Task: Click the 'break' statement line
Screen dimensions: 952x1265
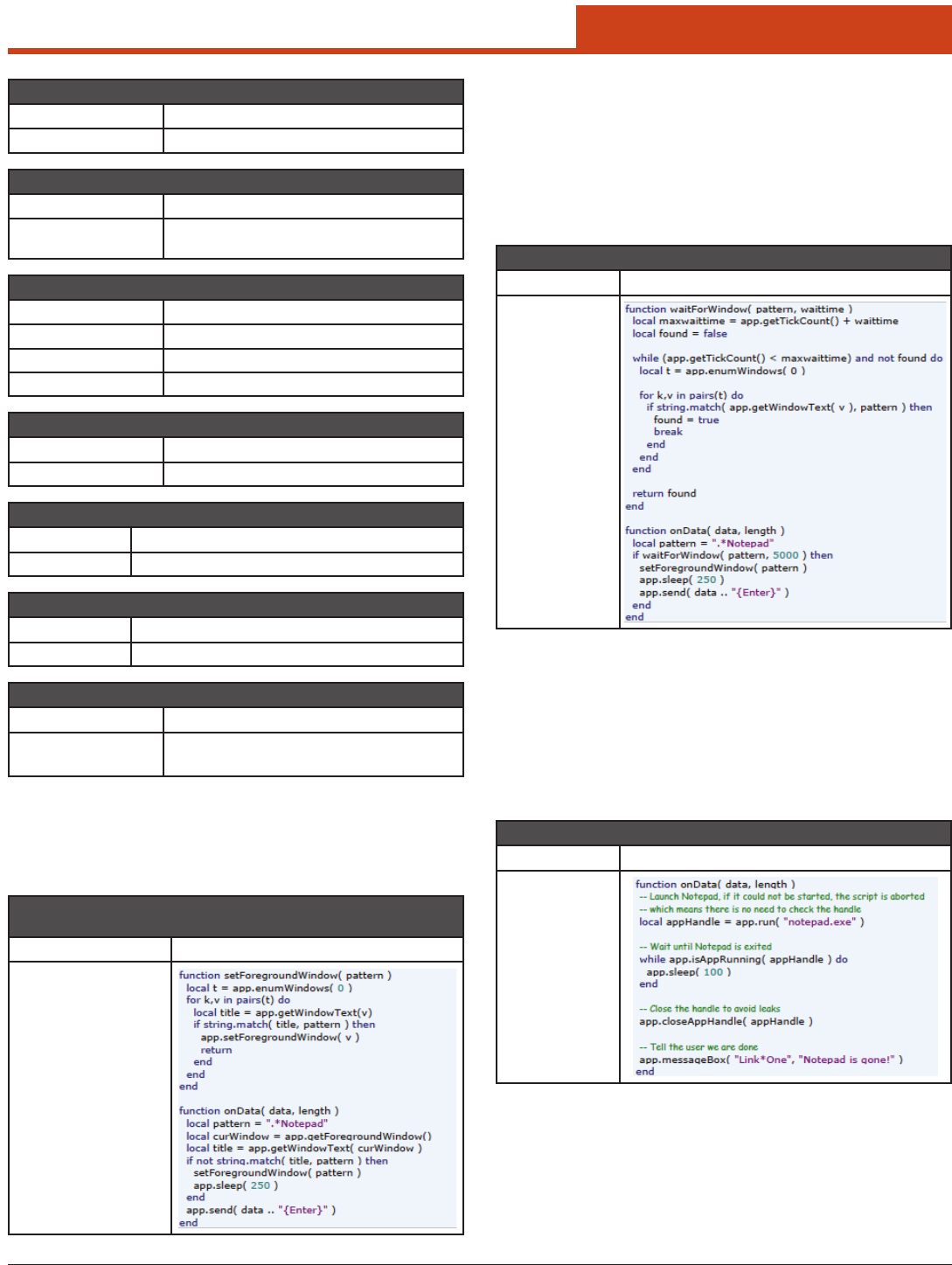Action: coord(668,431)
